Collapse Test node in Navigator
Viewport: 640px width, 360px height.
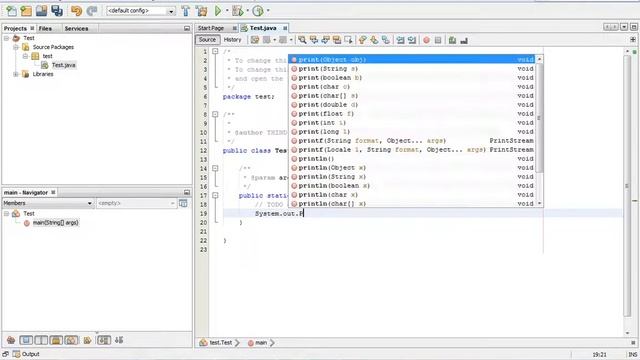[x=7, y=213]
